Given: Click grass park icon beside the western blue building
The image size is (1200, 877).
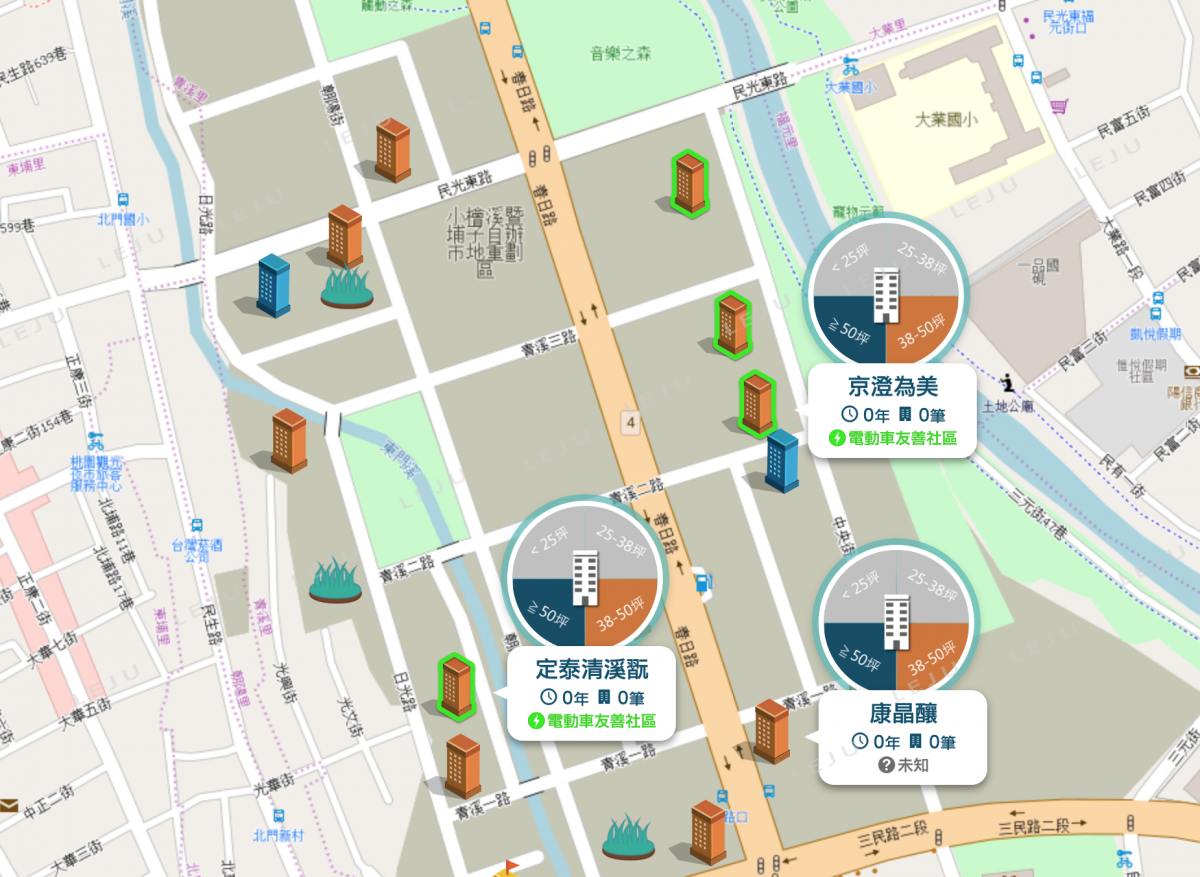Looking at the screenshot, I should tap(347, 287).
